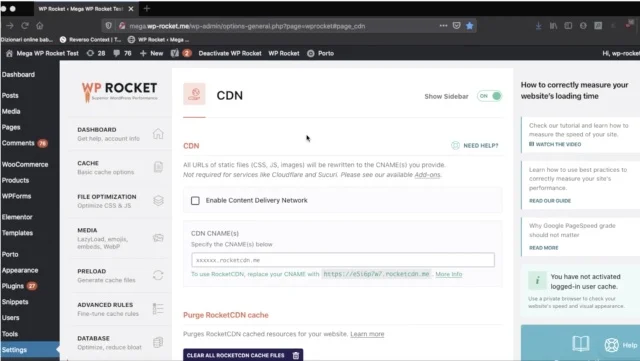The width and height of the screenshot is (640, 361).
Task: Open Products in WordPress sidebar
Action: [16, 180]
